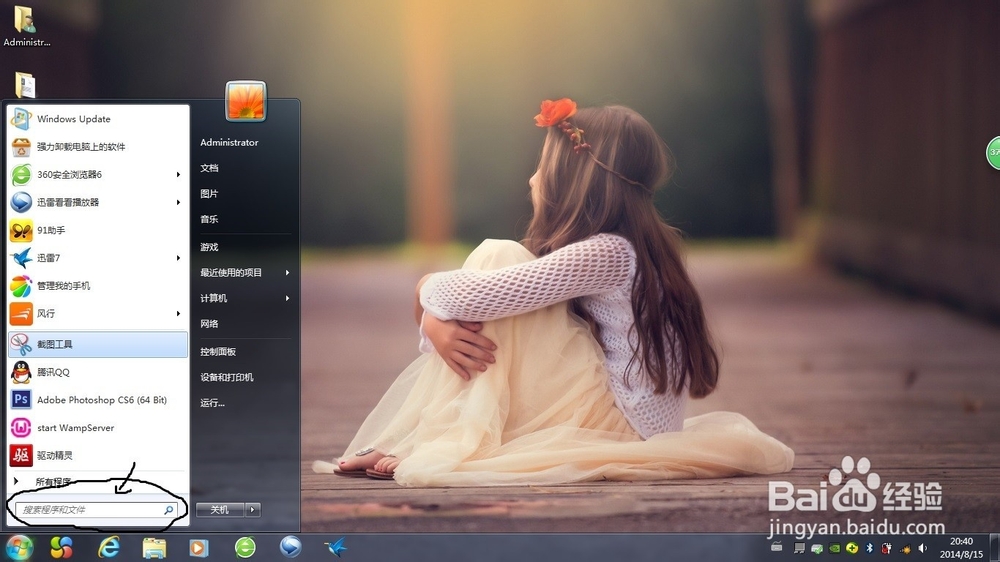The width and height of the screenshot is (1000, 562).
Task: Open the Administrator desktop folder icon
Action: click(x=26, y=26)
